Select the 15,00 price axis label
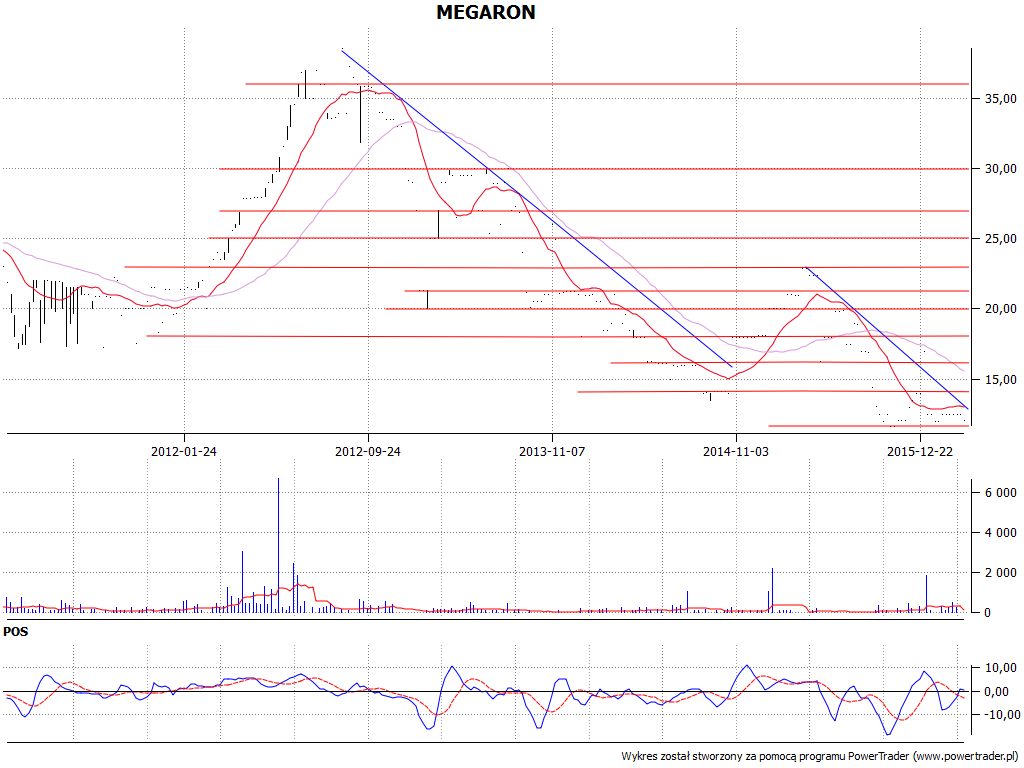 coord(1001,379)
